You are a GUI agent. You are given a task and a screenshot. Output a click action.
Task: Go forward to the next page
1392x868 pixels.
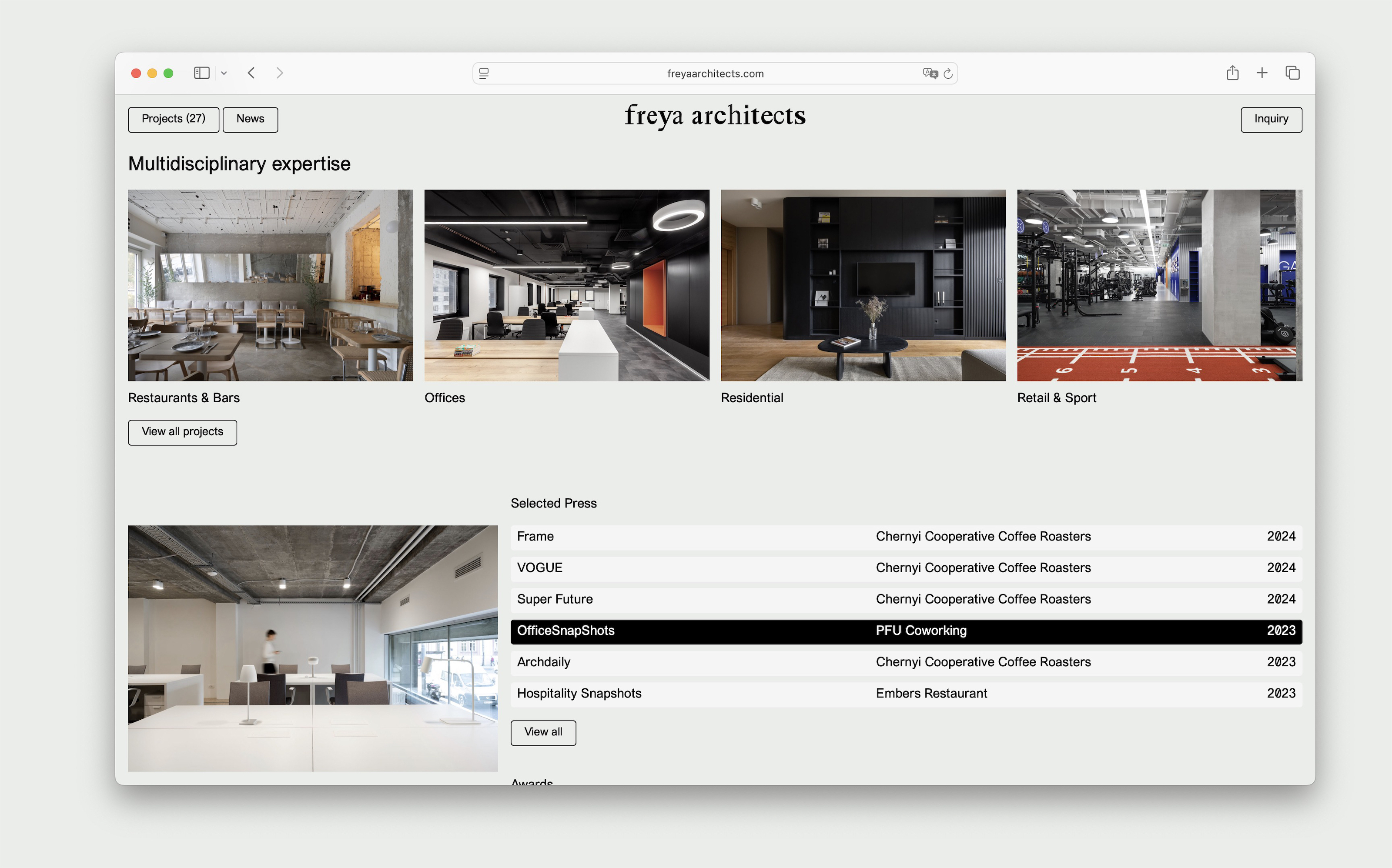(280, 73)
